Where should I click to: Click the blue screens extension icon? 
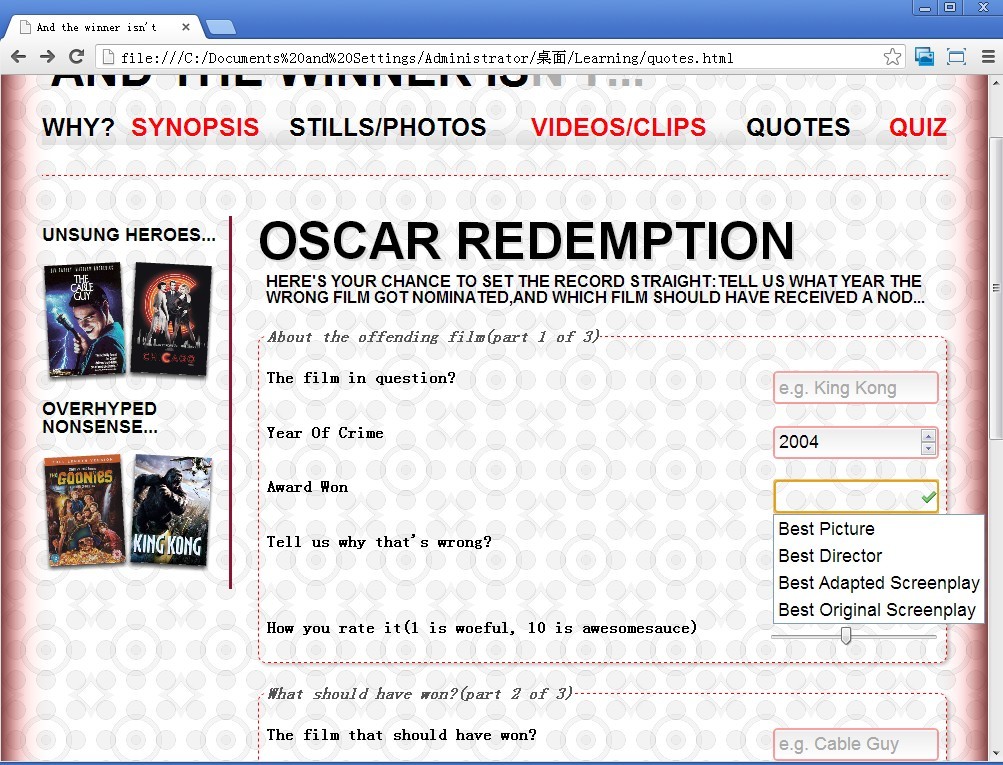pos(924,57)
